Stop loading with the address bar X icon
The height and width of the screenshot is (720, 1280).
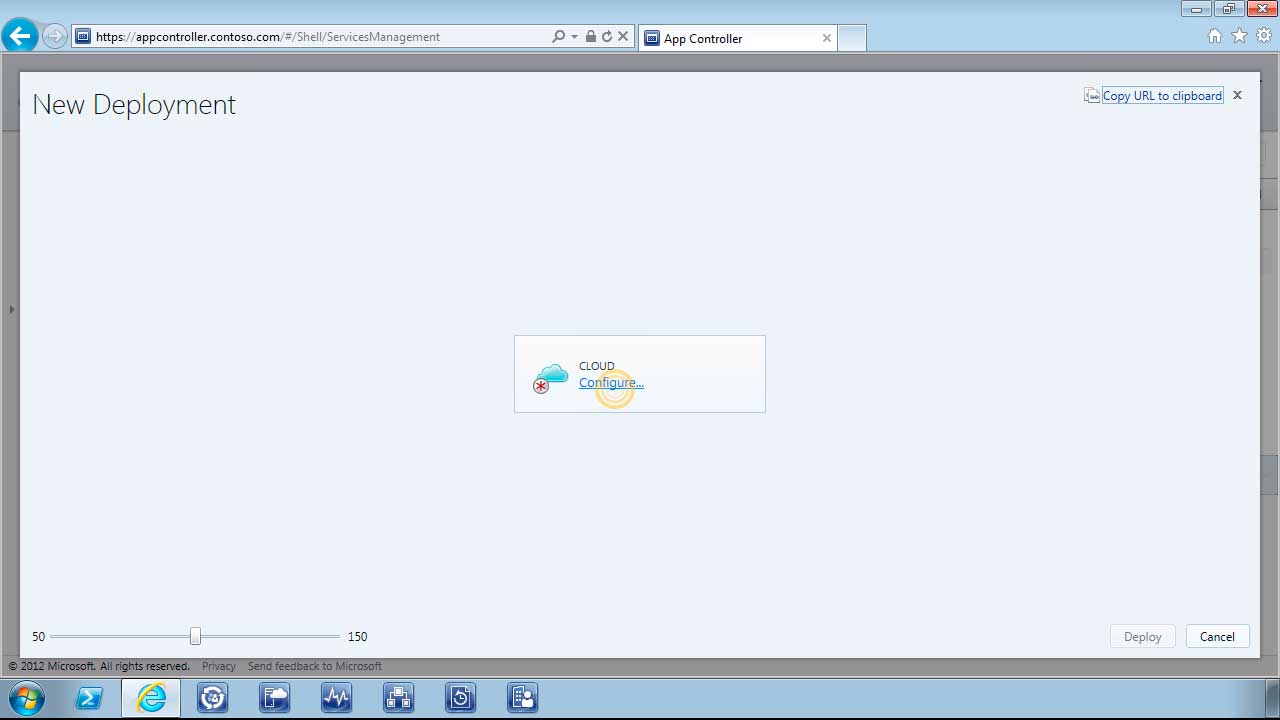[x=623, y=36]
